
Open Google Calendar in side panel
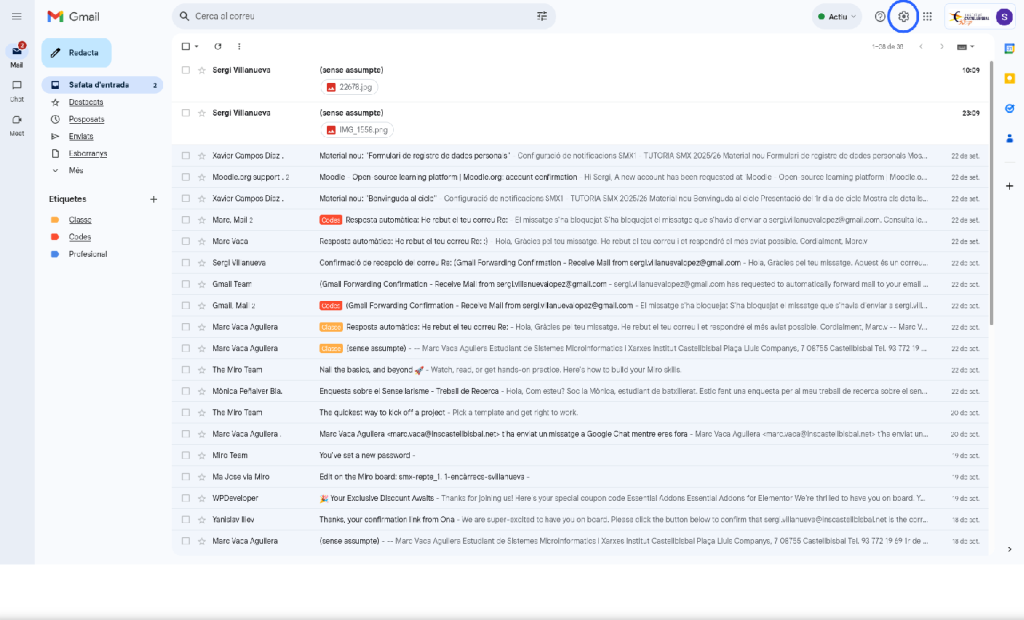click(1009, 48)
